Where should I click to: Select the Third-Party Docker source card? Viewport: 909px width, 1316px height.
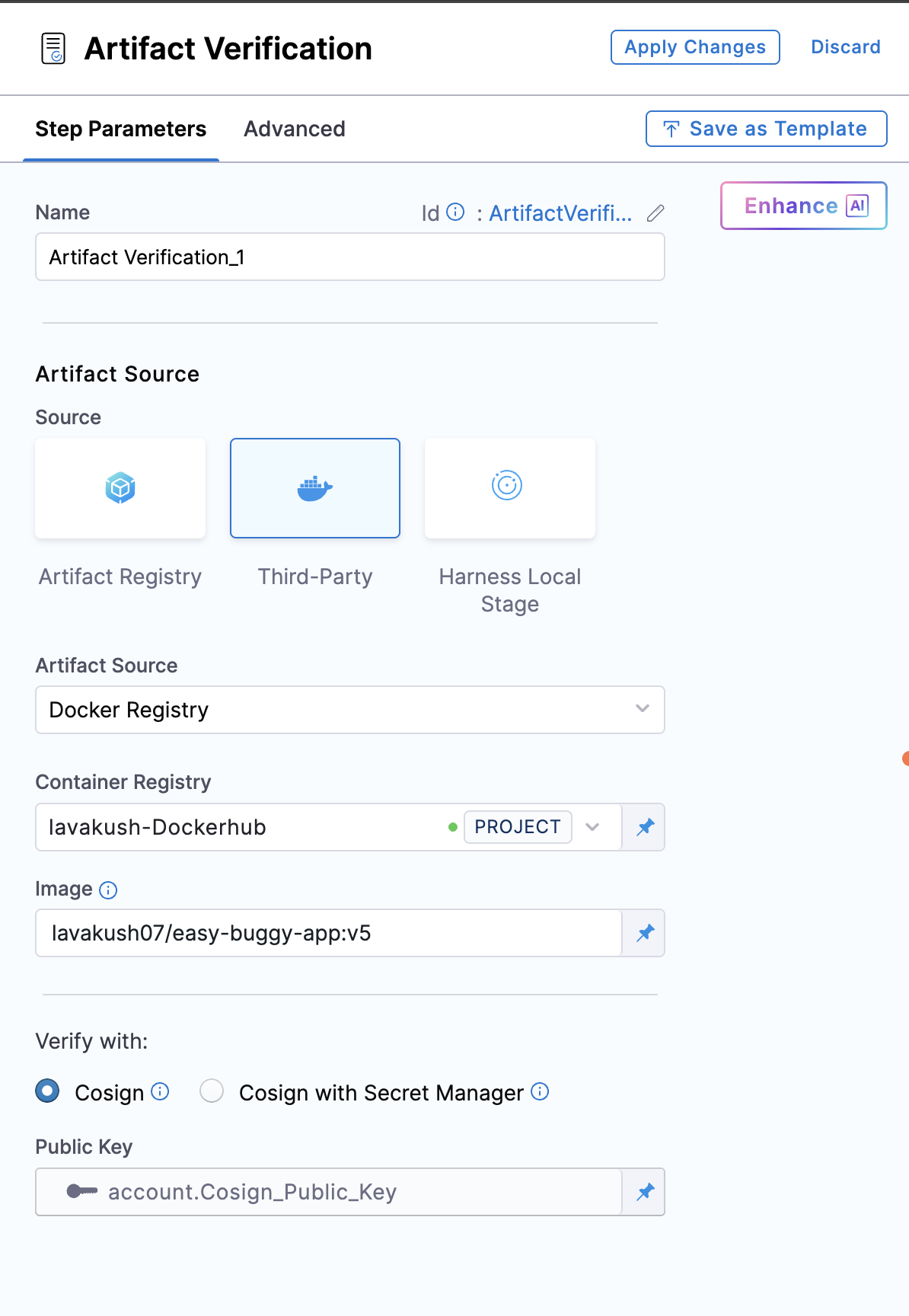click(x=315, y=488)
